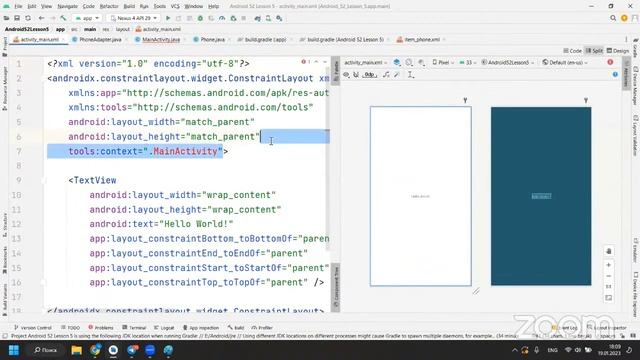Open the Refactor menu
640x360 pixels.
pyautogui.click(x=109, y=7)
